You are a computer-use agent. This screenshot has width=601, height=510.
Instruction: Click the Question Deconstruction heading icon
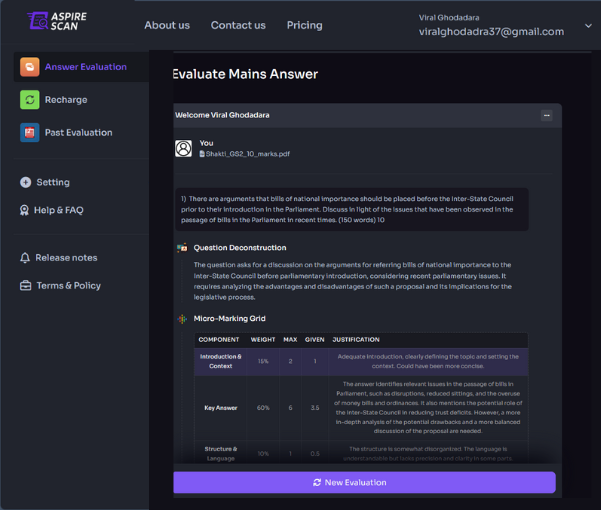[182, 247]
